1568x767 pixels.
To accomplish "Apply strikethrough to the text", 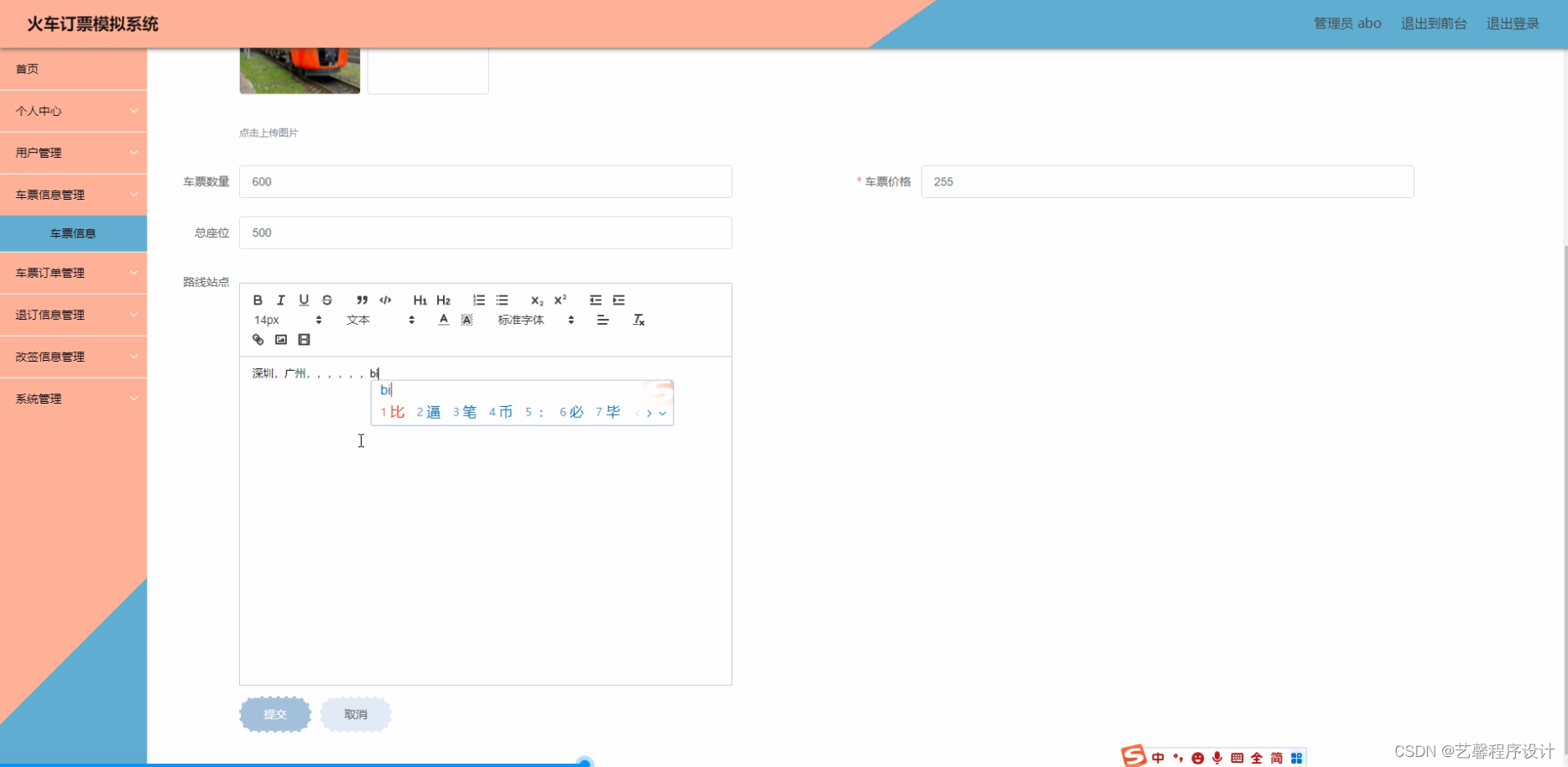I will (x=327, y=300).
